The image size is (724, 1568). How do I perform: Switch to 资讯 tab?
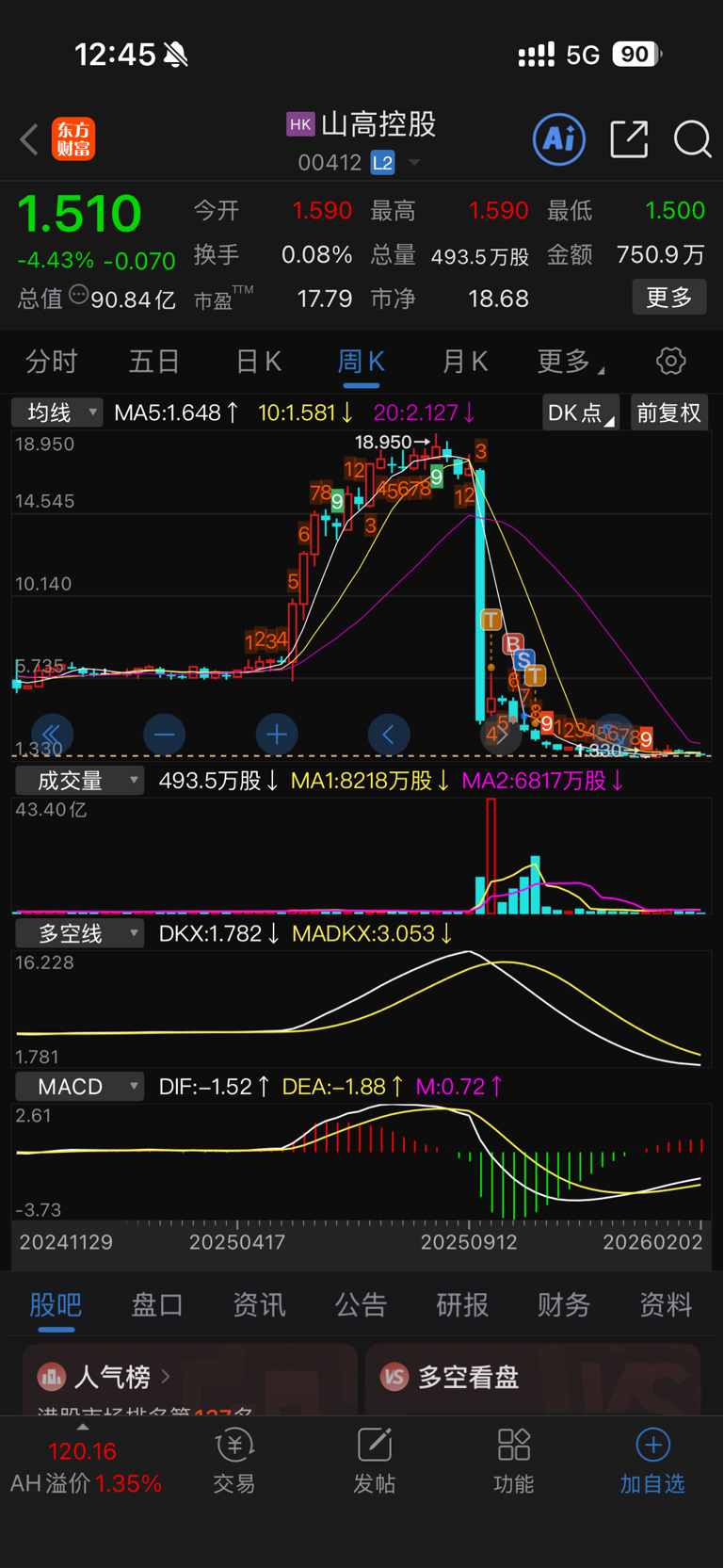259,1304
